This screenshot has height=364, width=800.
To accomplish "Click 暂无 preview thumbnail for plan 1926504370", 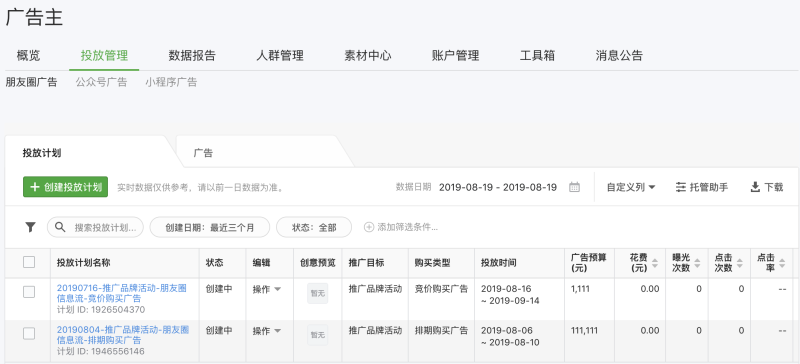I will [317, 293].
